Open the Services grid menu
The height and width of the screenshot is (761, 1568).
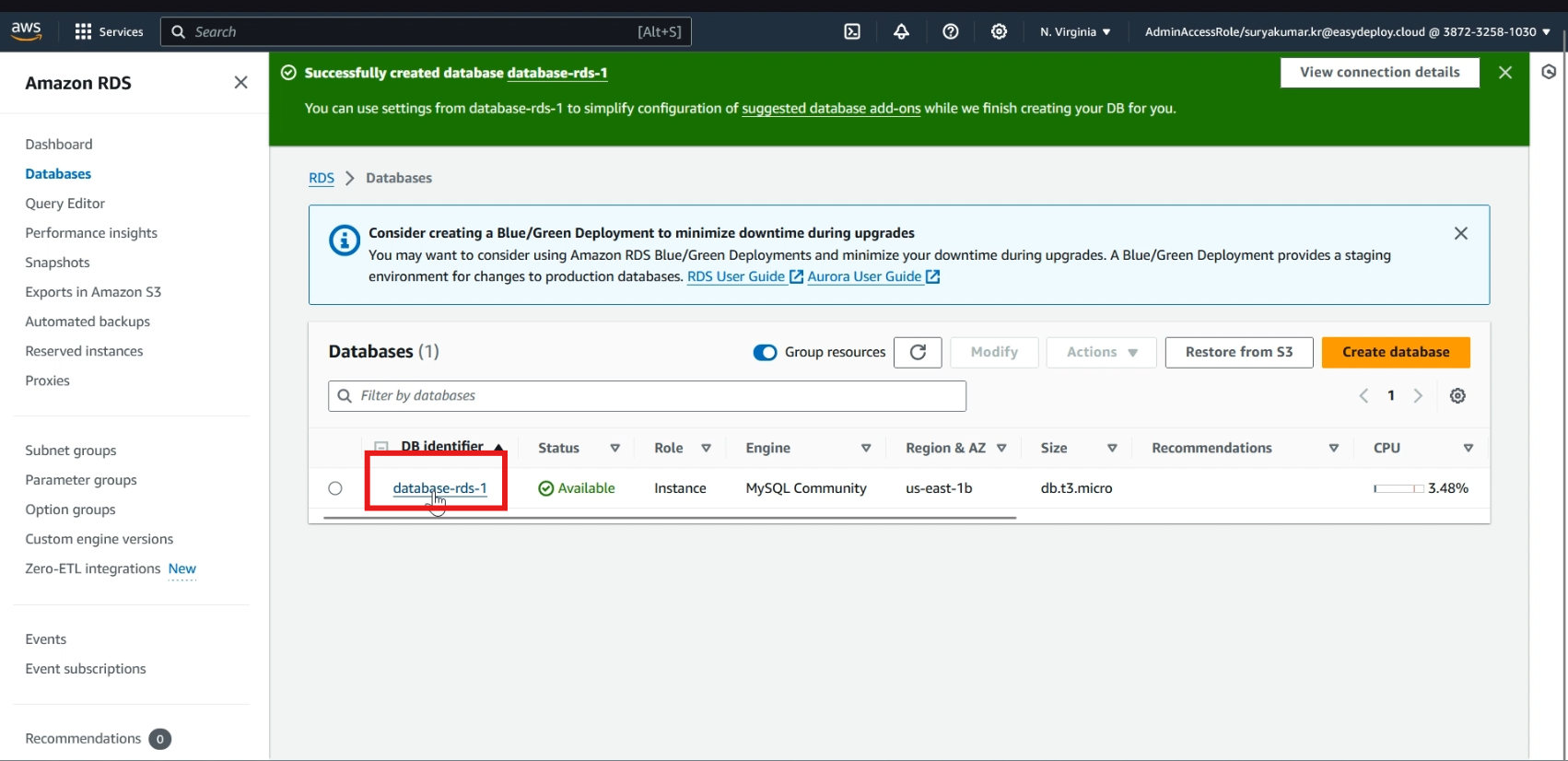coord(109,31)
